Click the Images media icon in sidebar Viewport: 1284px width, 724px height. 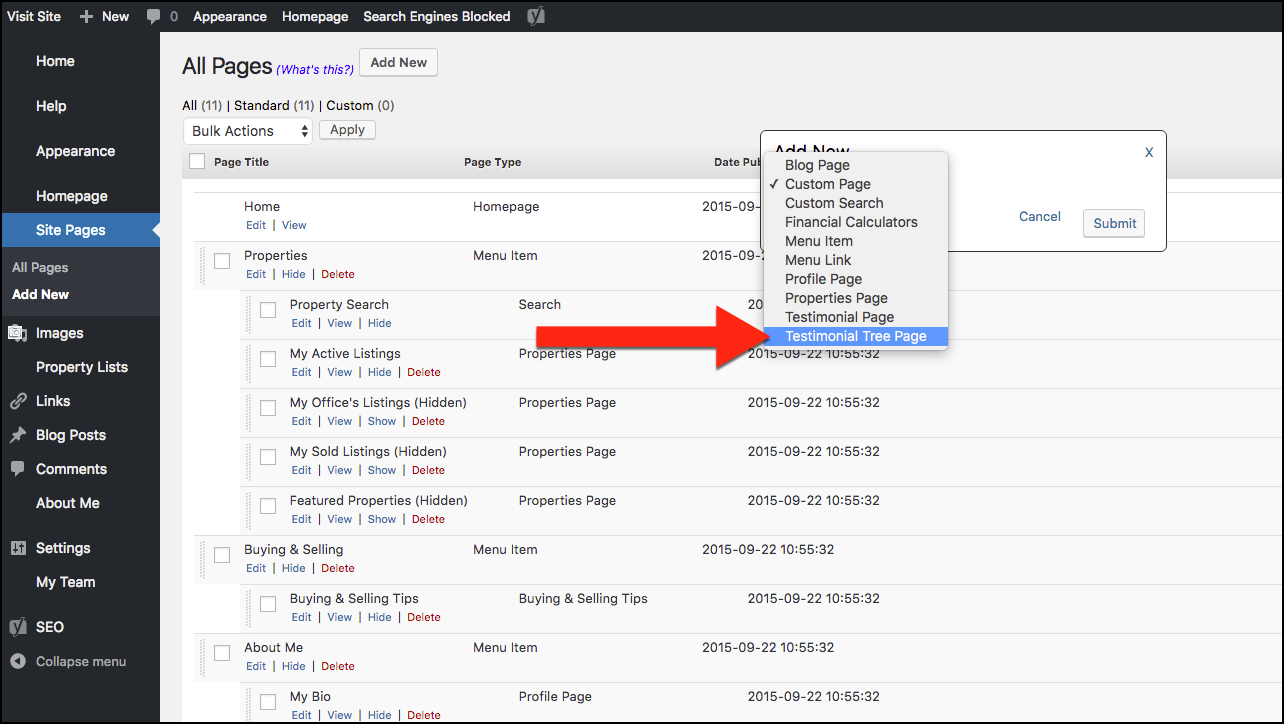[18, 333]
